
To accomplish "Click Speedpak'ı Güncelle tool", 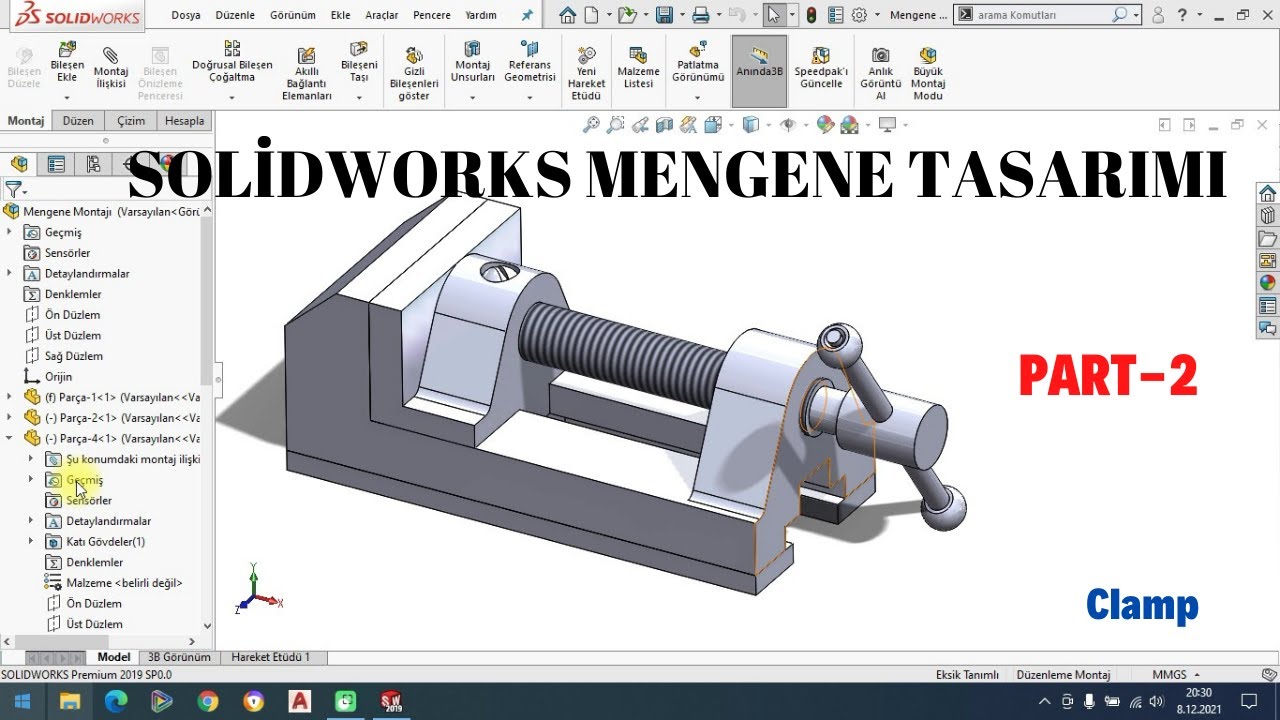I will (821, 68).
